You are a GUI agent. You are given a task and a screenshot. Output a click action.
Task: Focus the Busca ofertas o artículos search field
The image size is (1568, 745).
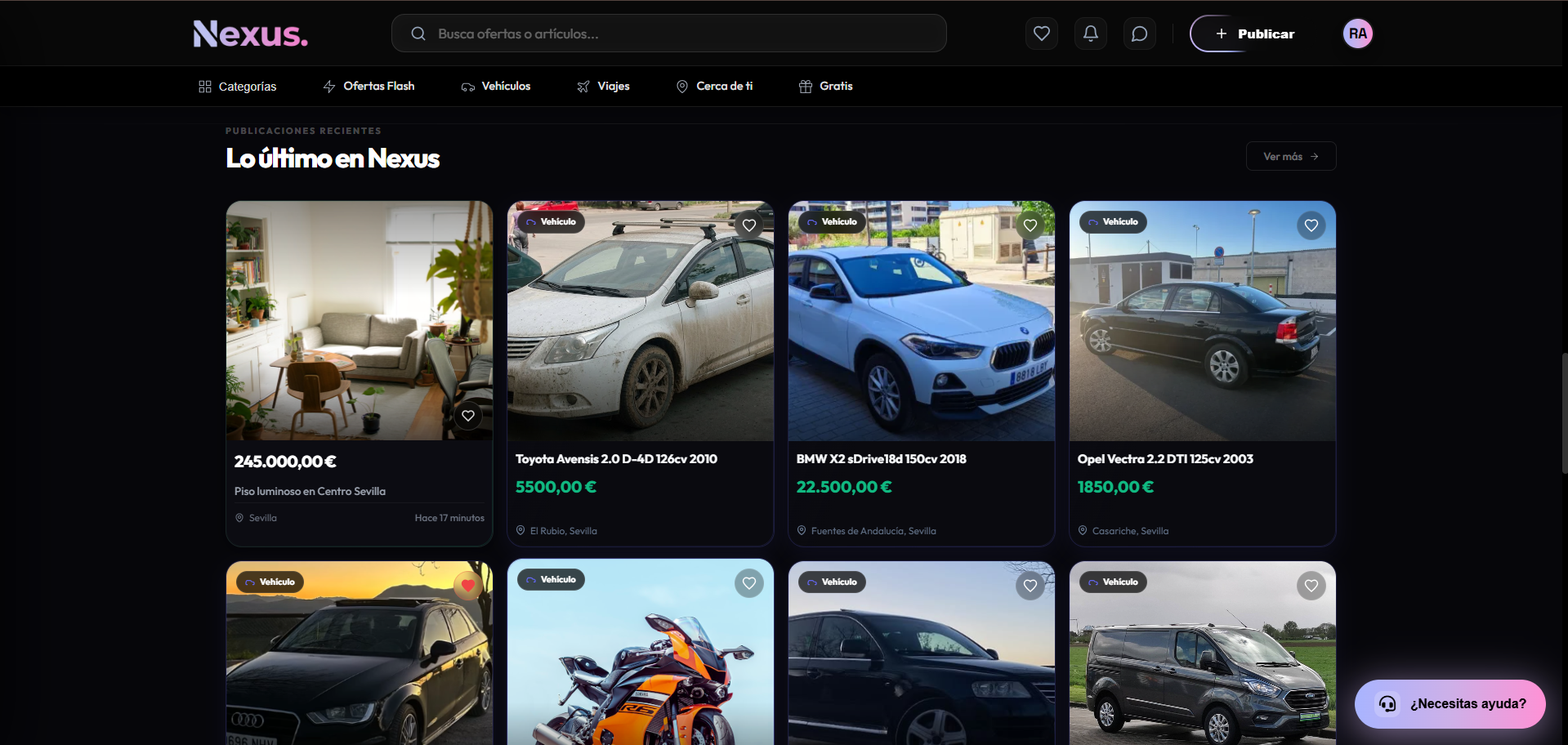[669, 33]
